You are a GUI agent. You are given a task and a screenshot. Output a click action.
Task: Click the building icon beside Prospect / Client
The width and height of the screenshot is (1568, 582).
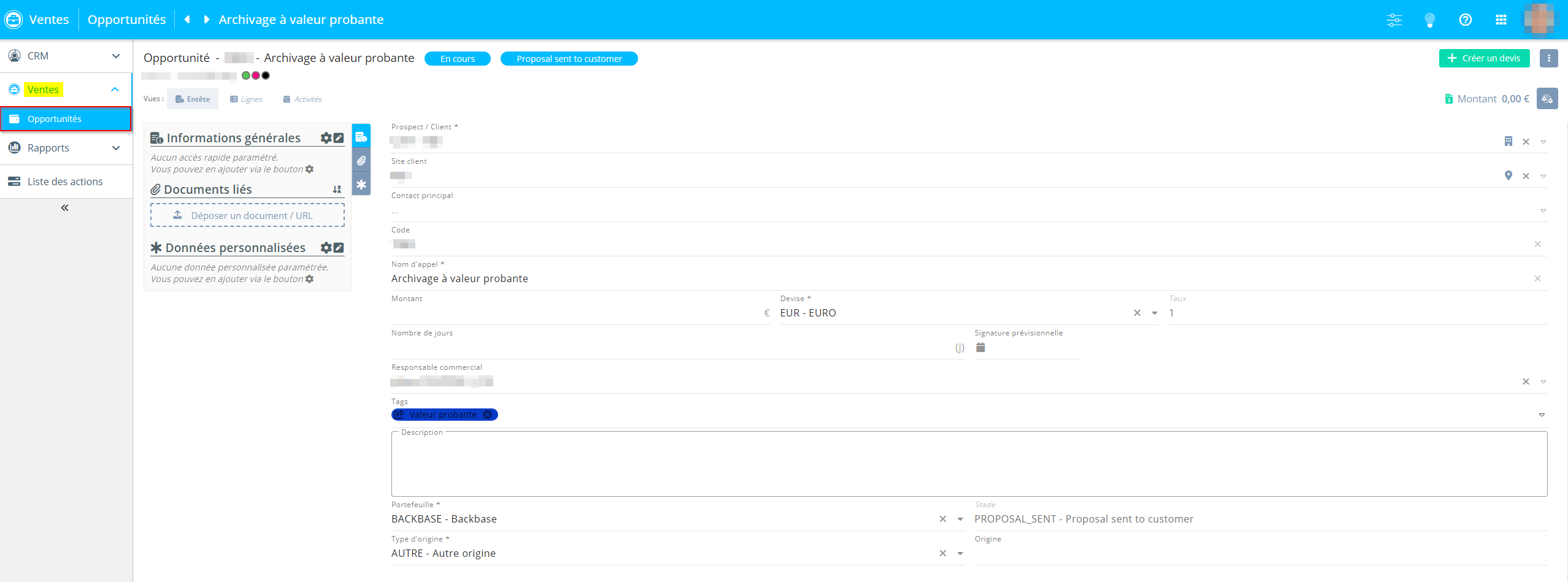1508,142
